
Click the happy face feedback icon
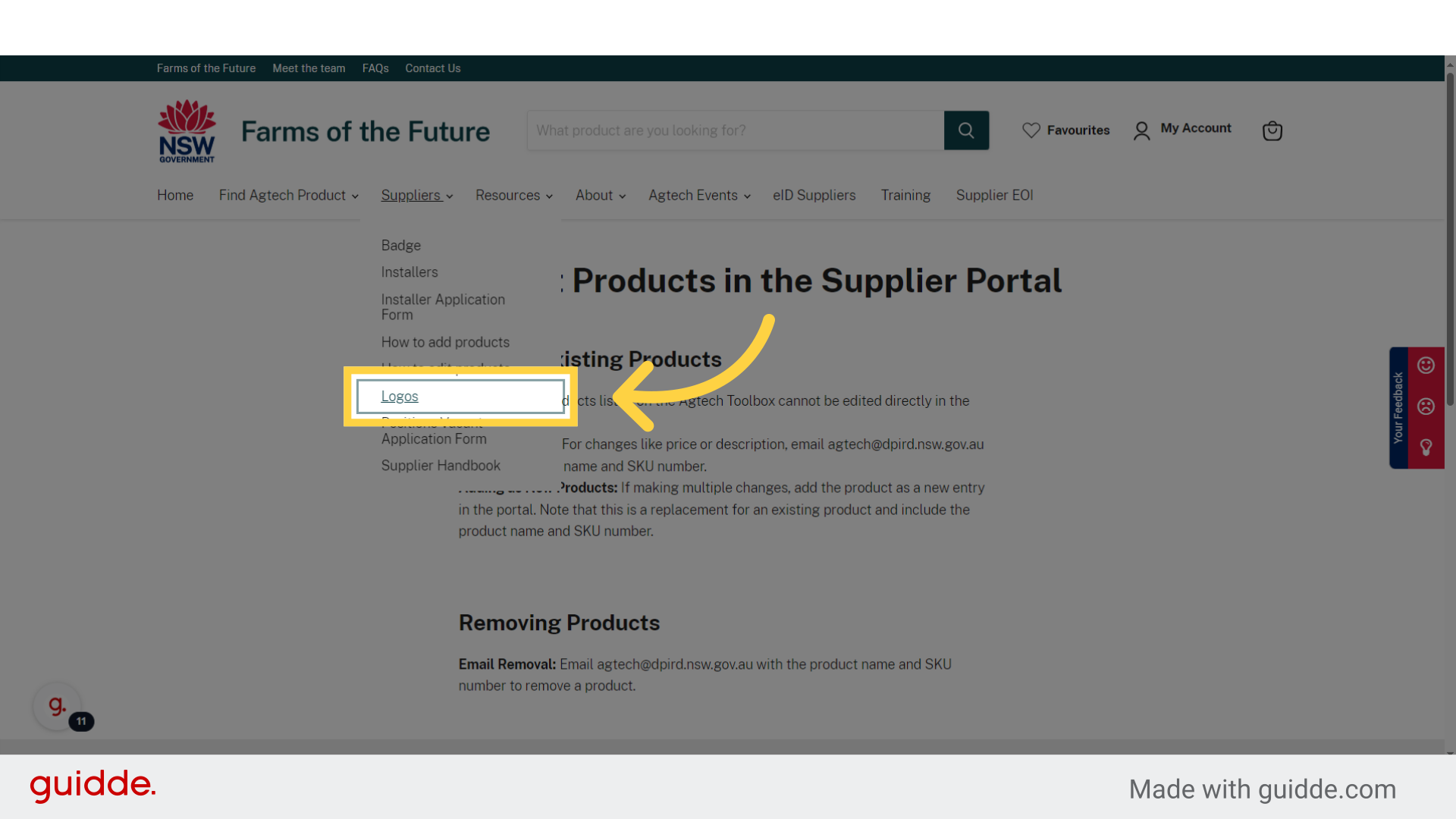1426,366
